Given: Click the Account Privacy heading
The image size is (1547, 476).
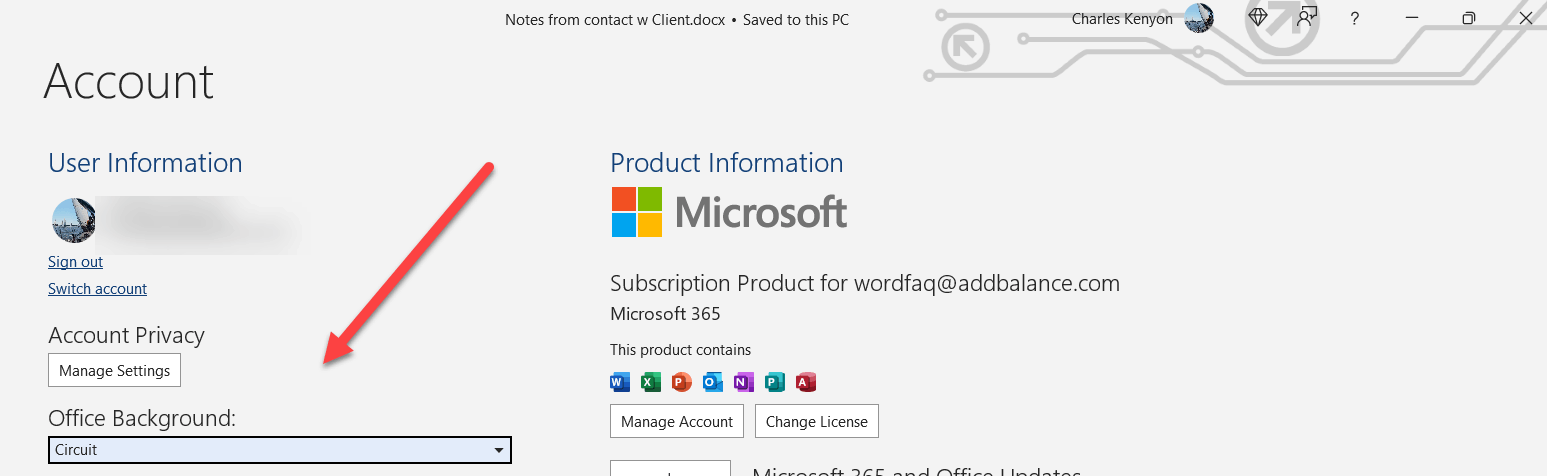Looking at the screenshot, I should click(x=126, y=335).
